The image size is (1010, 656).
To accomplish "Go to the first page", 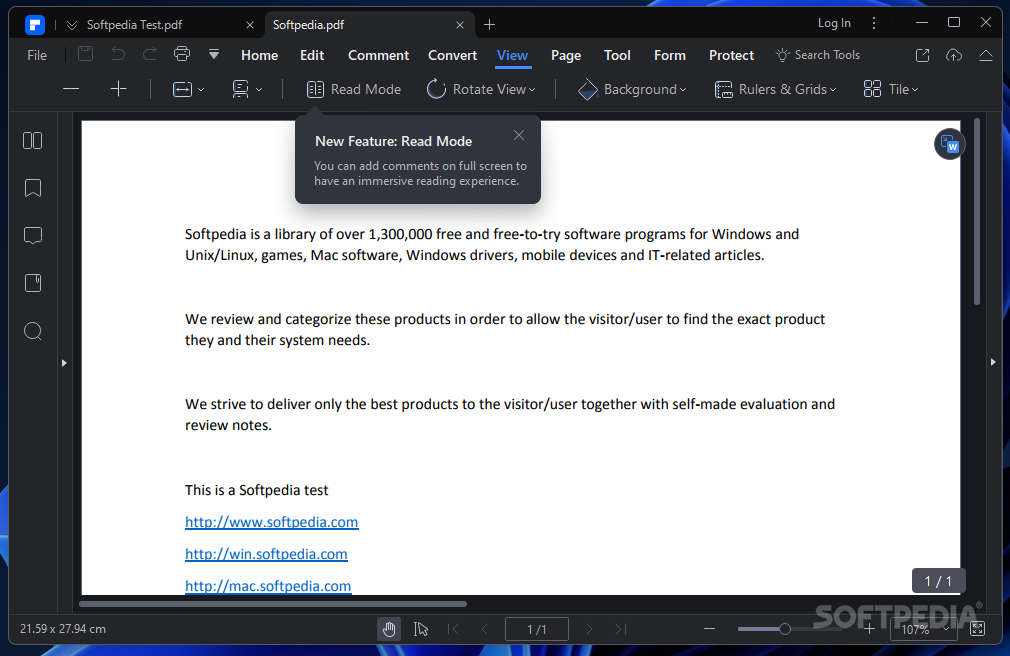I will point(453,629).
